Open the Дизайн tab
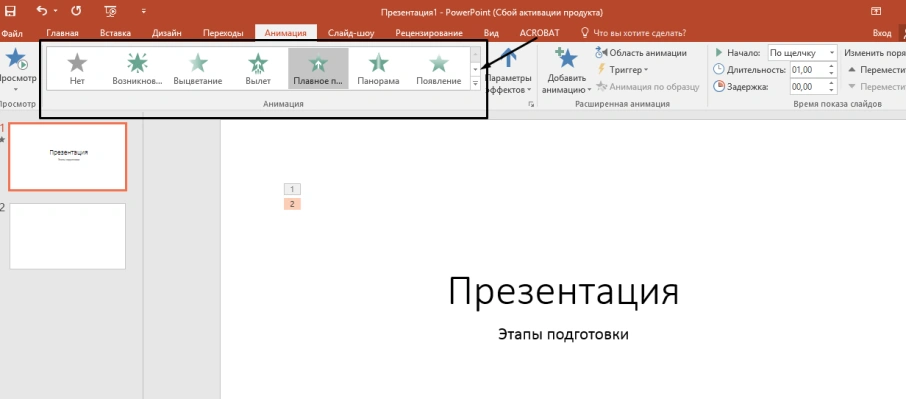Screen dimensions: 906x399 167,33
